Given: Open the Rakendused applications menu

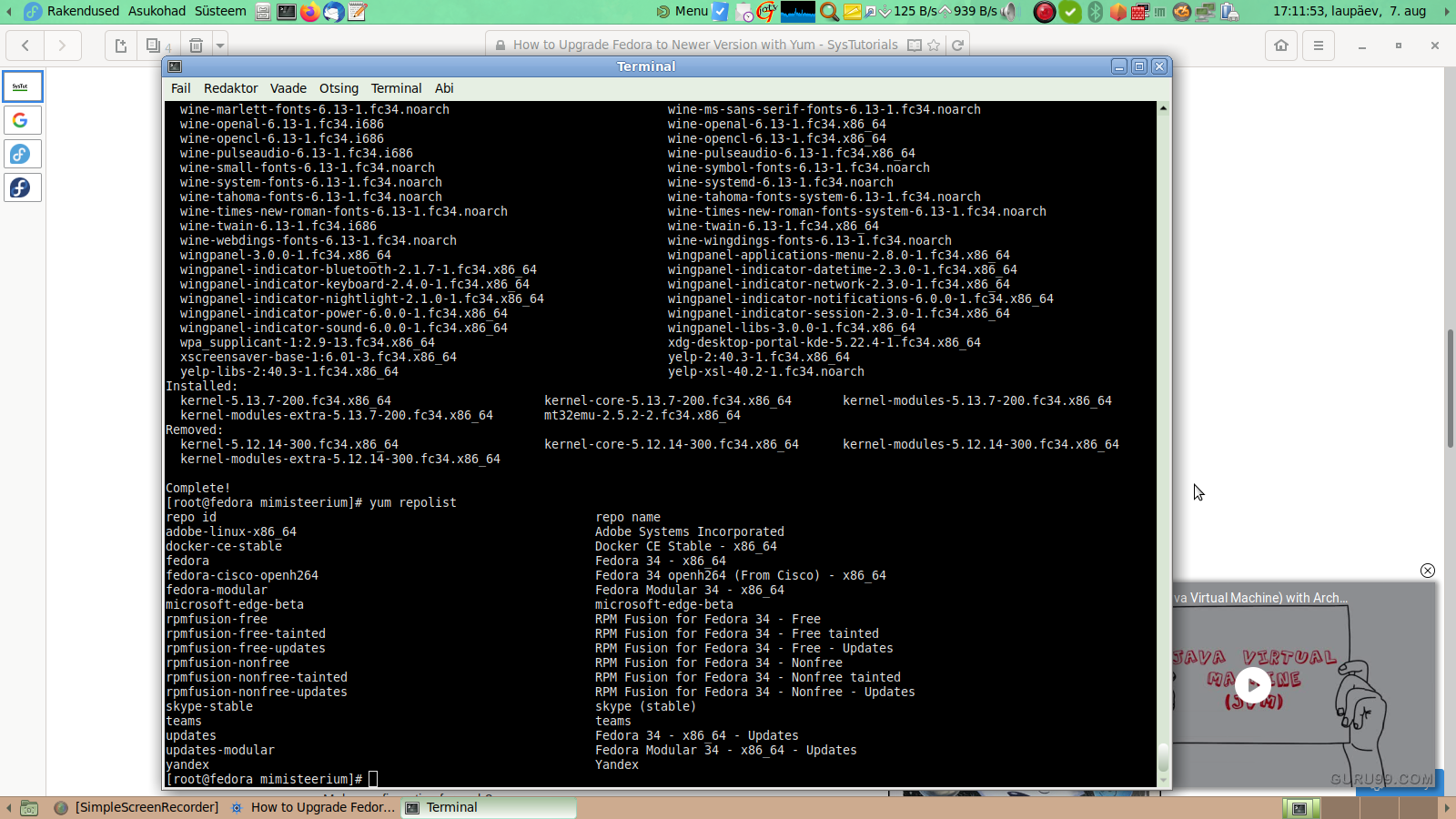Looking at the screenshot, I should 83,11.
